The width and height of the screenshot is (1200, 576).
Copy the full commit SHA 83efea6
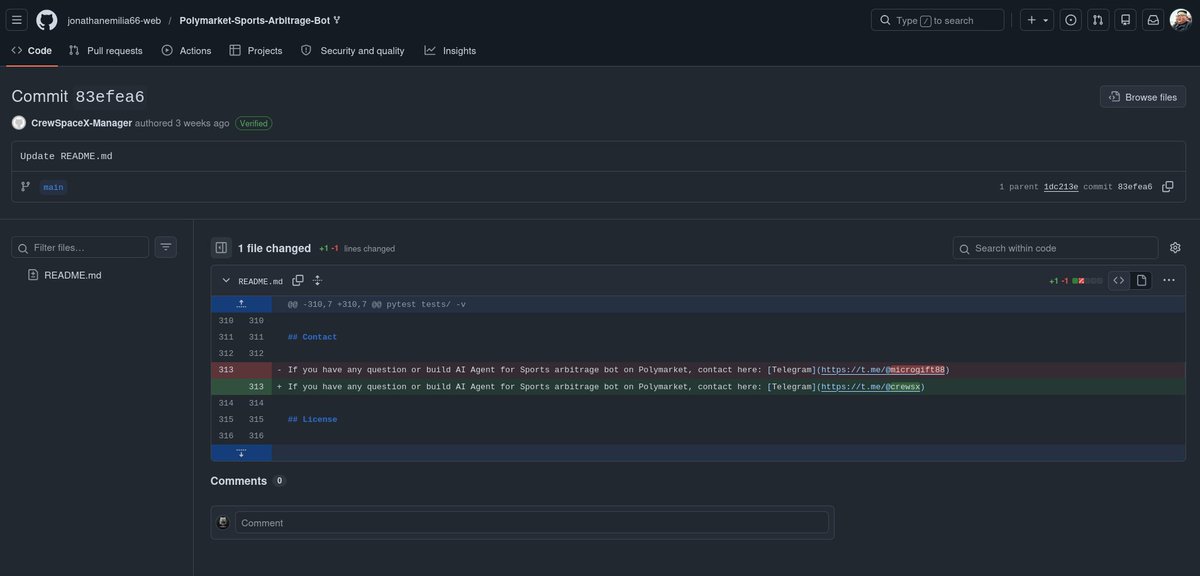pyautogui.click(x=1168, y=187)
